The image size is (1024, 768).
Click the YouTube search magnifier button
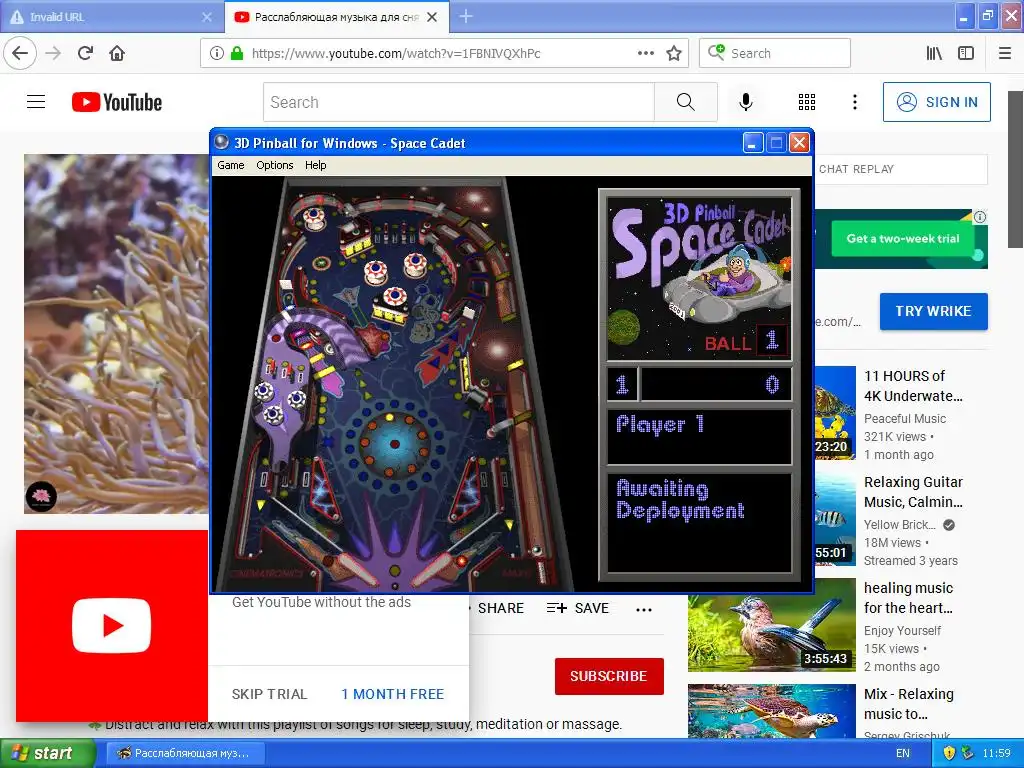coord(686,102)
